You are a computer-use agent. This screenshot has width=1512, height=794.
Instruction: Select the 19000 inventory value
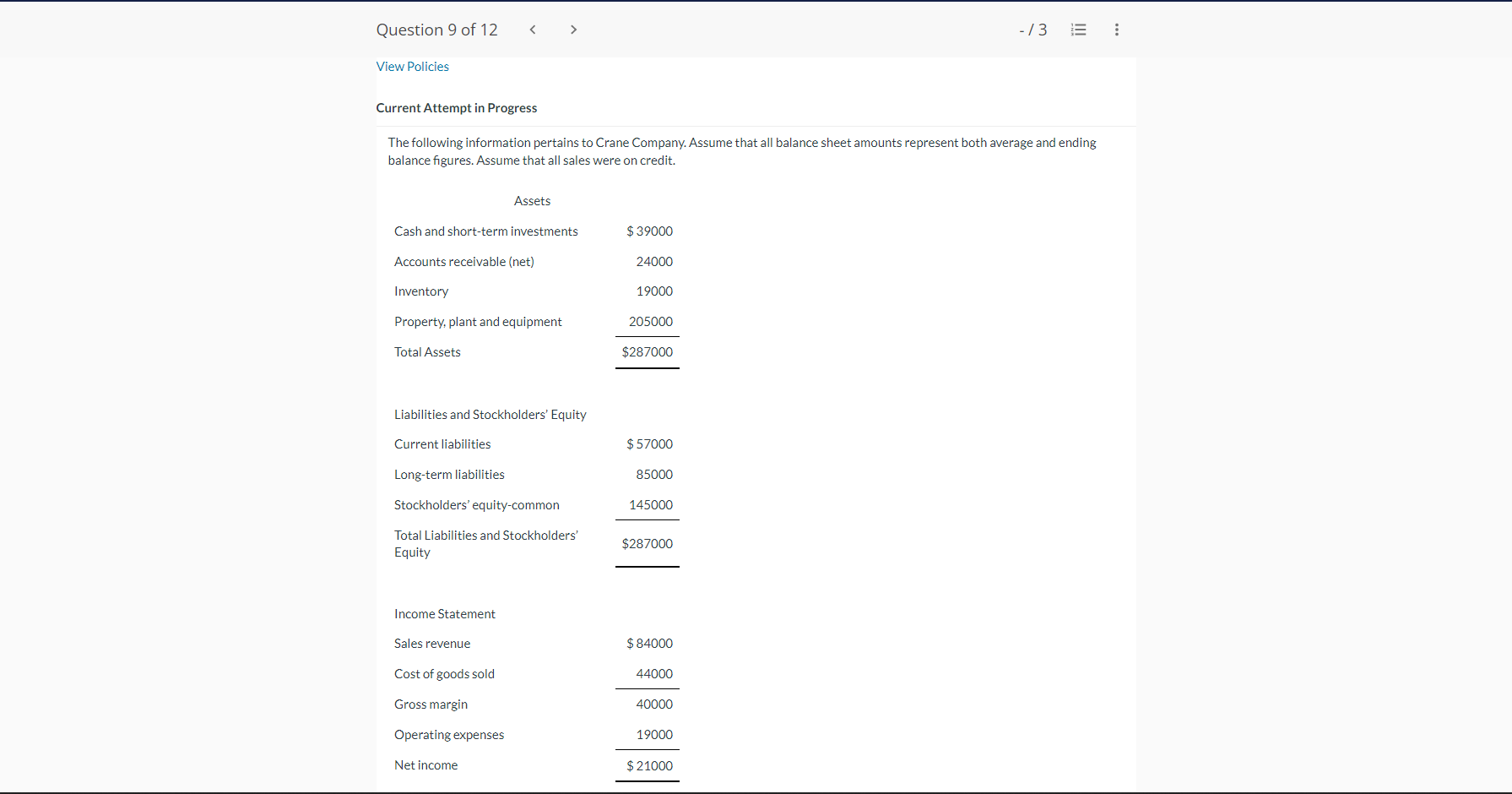point(654,291)
